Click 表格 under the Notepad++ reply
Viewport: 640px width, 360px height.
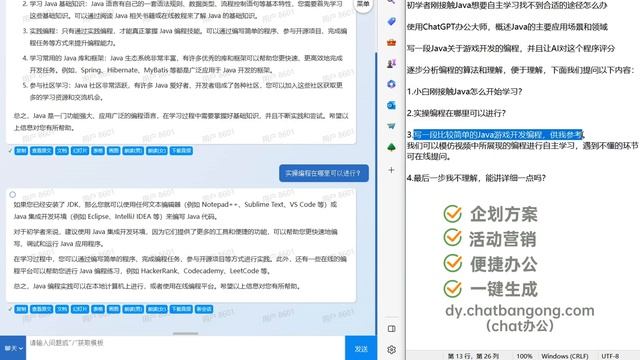[x=98, y=309]
